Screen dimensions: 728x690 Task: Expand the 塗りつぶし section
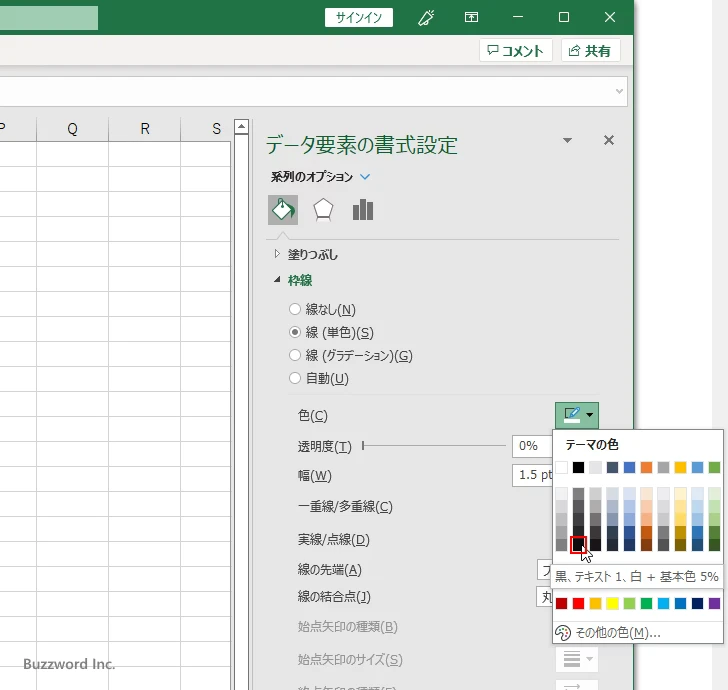coord(277,255)
